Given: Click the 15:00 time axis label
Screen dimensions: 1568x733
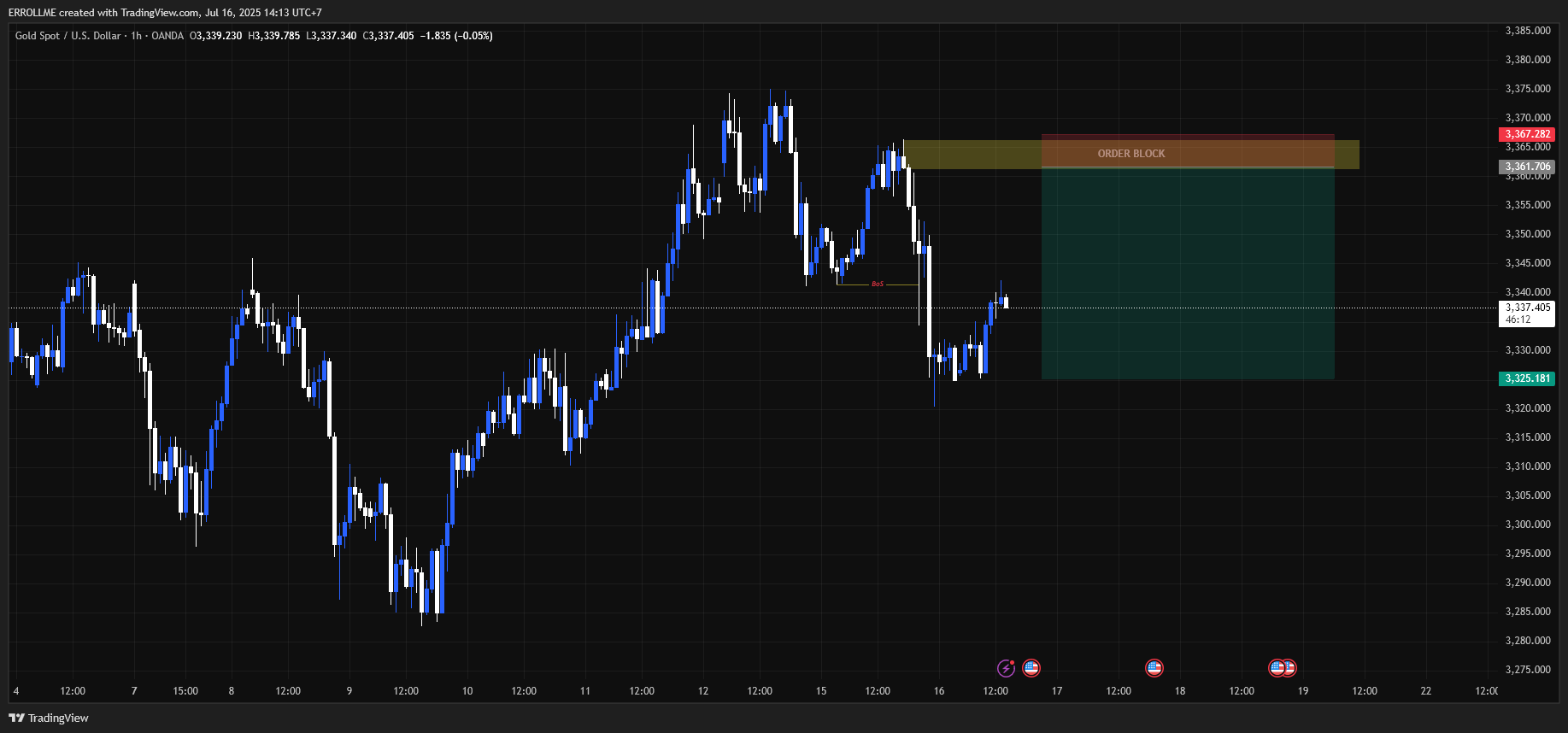Looking at the screenshot, I should (x=185, y=691).
